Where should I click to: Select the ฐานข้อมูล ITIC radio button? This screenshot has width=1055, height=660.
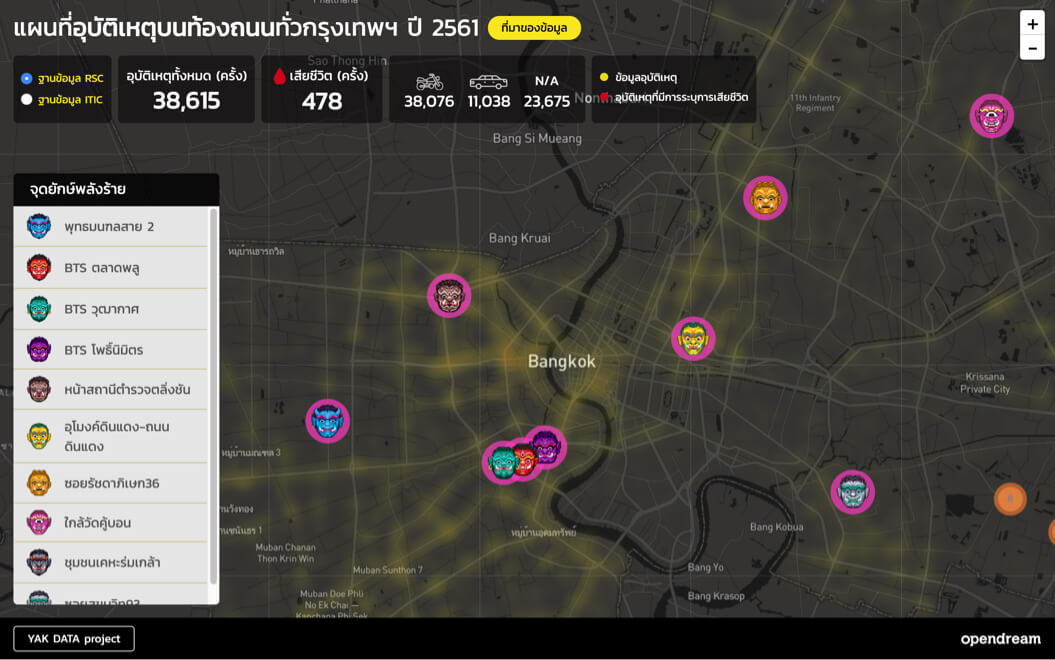coord(27,99)
